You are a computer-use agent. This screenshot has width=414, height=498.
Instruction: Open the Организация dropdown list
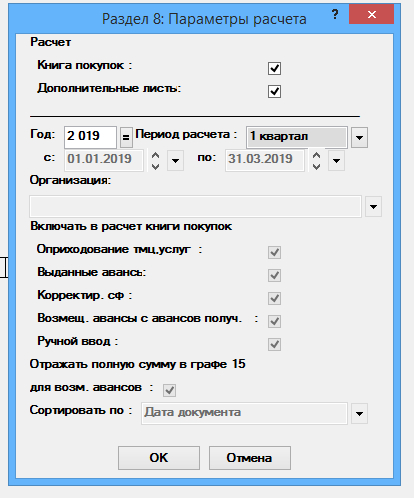(373, 207)
